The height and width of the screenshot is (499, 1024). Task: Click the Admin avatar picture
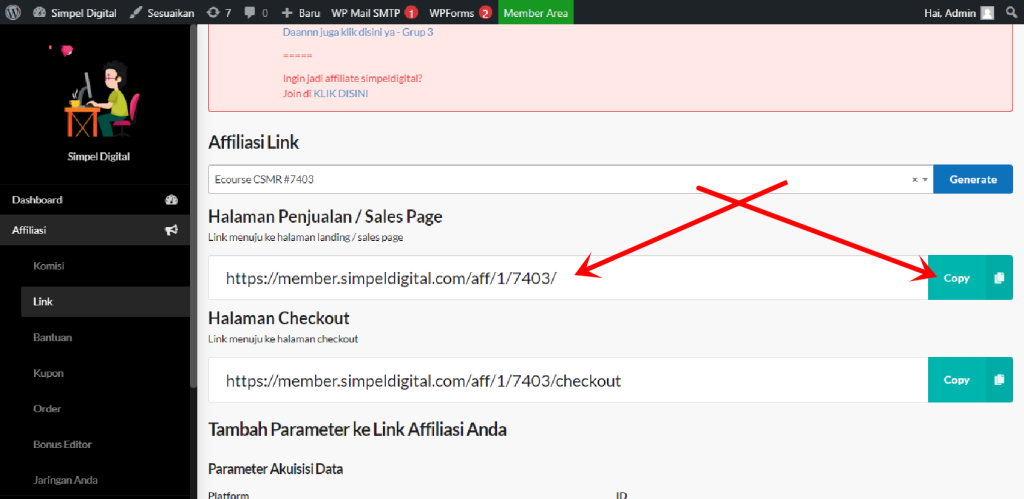pyautogui.click(x=987, y=12)
